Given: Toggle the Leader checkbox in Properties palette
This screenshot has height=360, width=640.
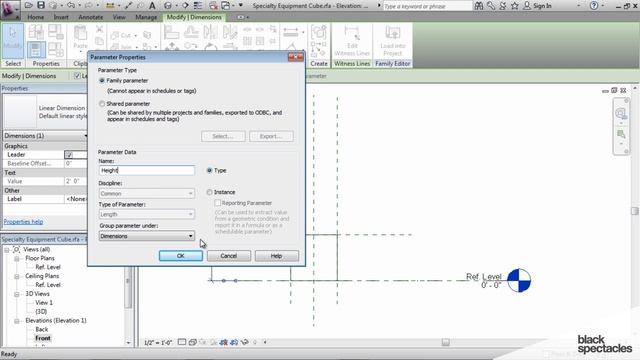Looking at the screenshot, I should click(x=69, y=155).
